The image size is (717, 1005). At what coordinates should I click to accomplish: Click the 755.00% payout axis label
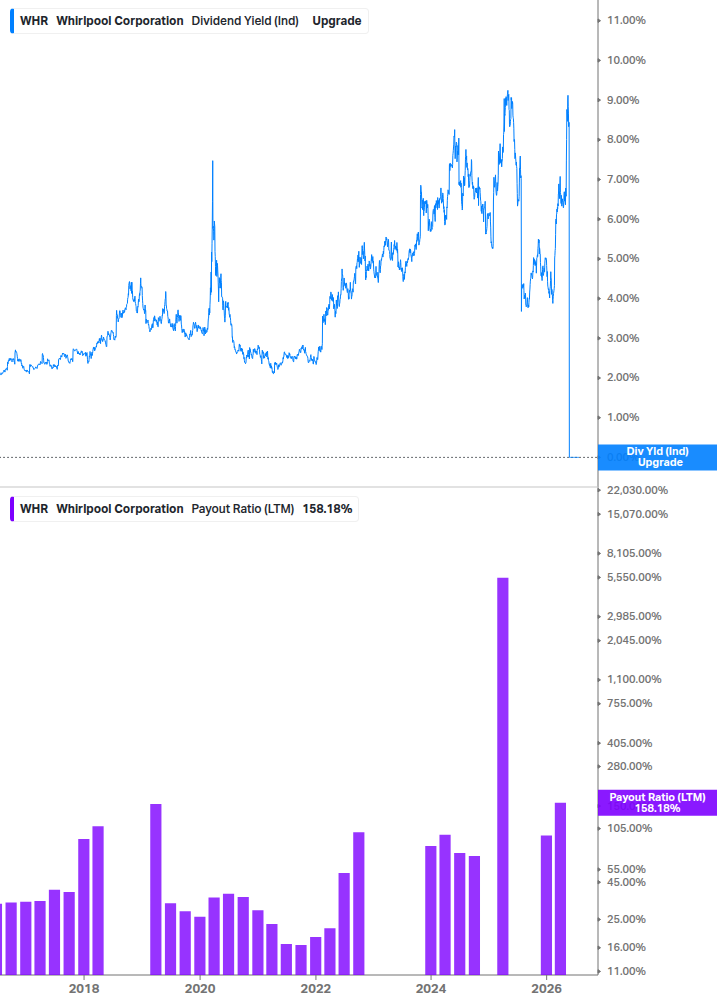pos(629,703)
